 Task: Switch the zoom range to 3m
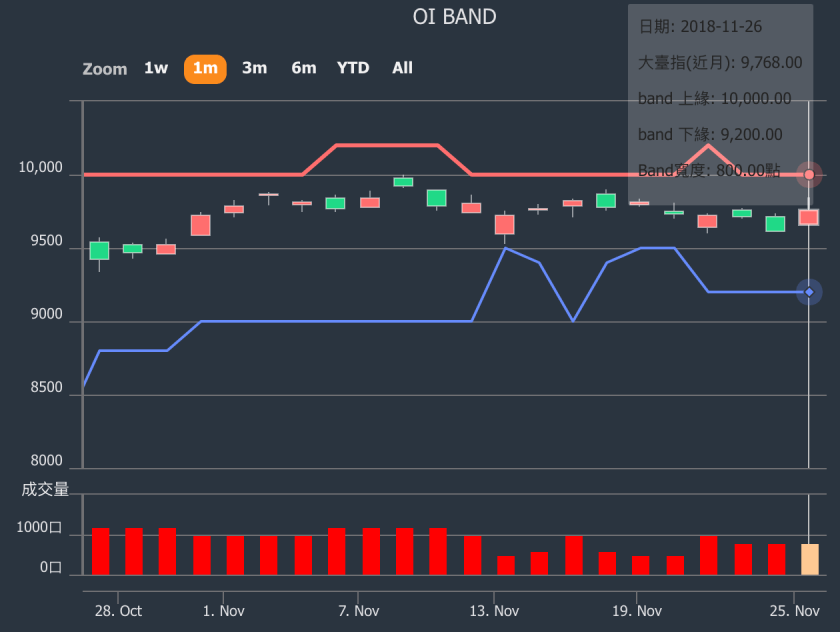click(254, 68)
